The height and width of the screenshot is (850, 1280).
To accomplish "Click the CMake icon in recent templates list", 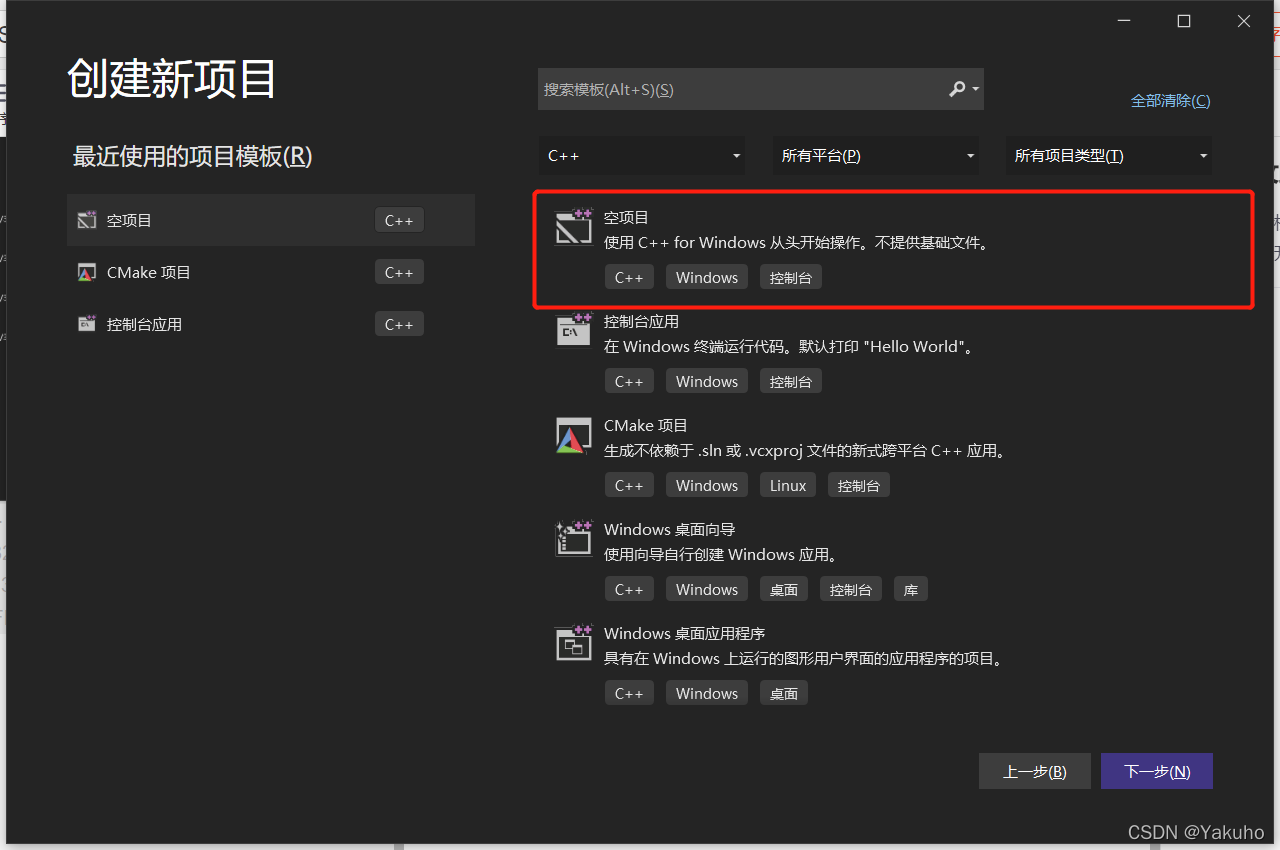I will pos(87,271).
